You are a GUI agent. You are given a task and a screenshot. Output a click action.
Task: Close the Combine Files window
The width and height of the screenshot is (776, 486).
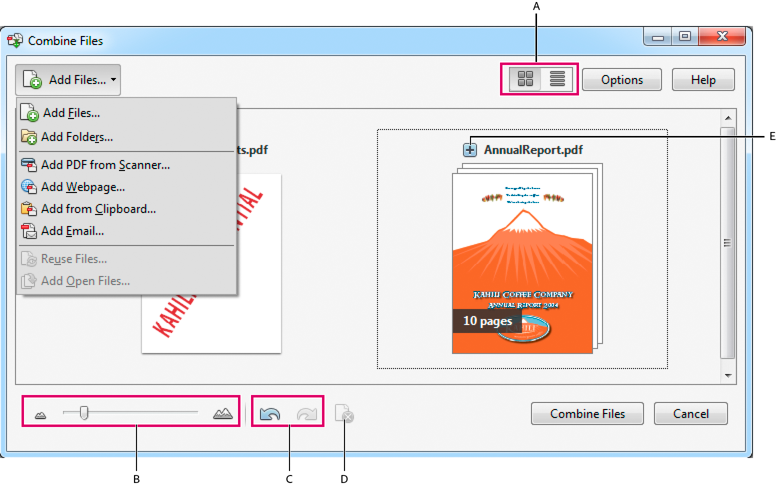click(722, 37)
